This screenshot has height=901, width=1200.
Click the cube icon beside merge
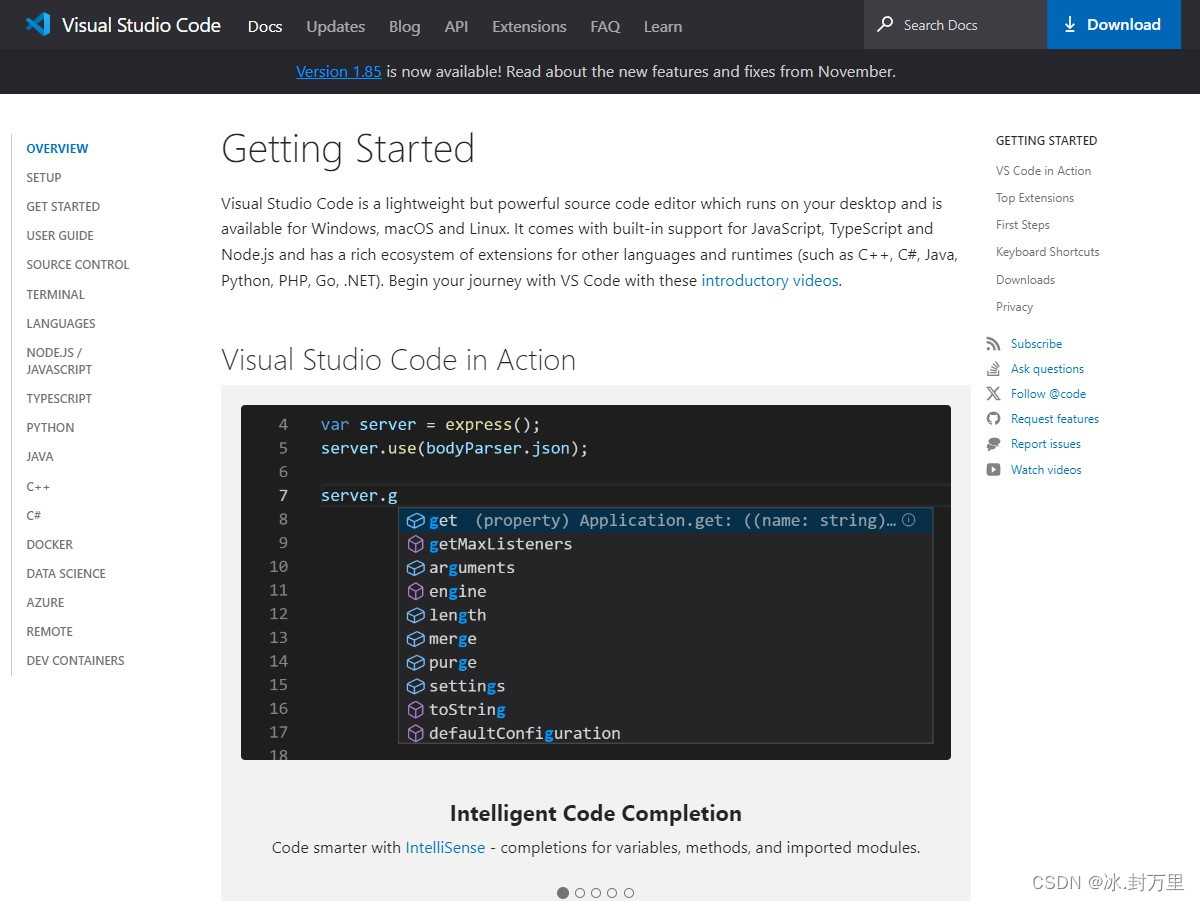tap(416, 639)
